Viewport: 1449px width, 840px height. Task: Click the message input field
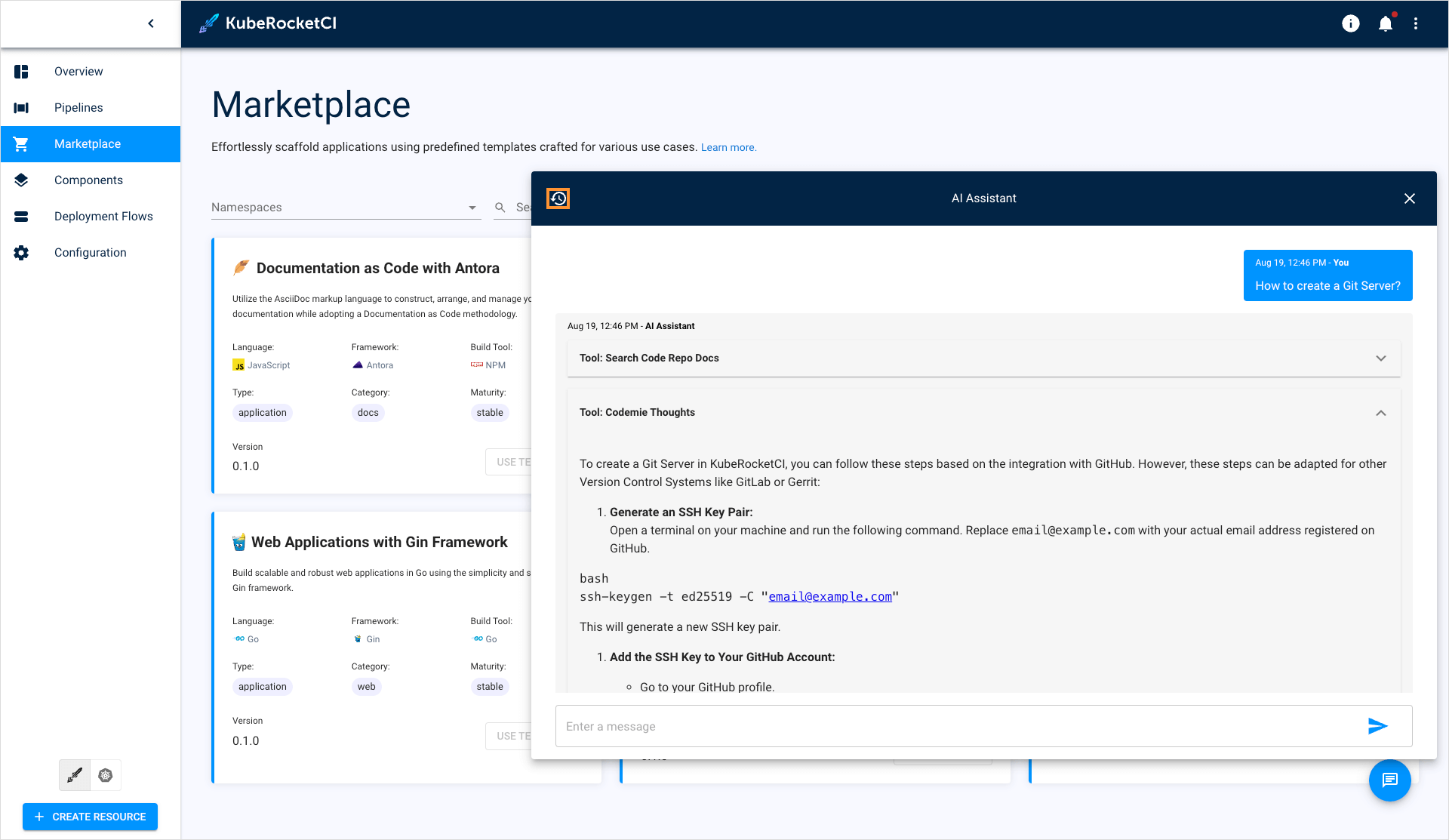pos(960,726)
